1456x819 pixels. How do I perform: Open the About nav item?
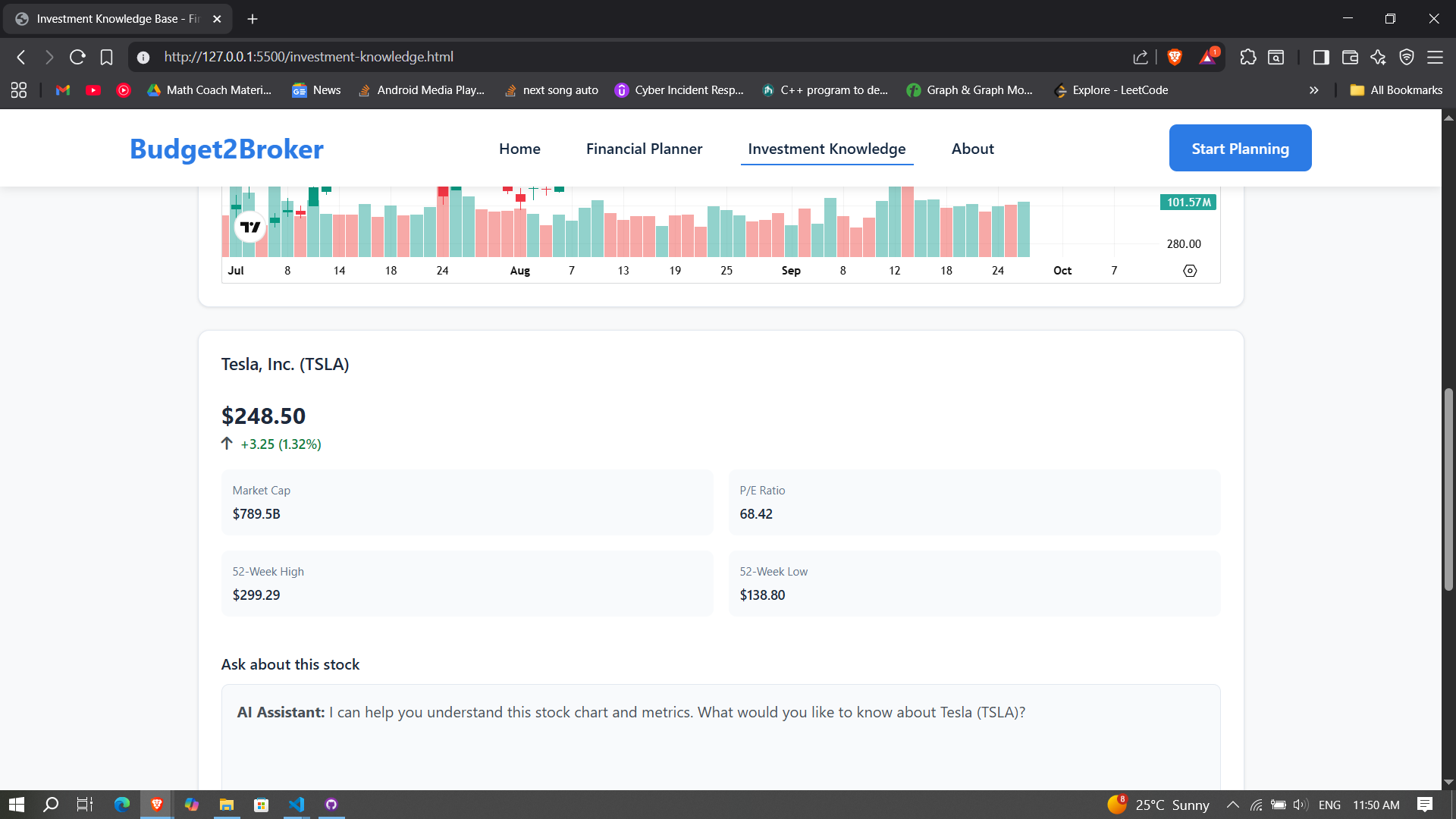pos(972,149)
